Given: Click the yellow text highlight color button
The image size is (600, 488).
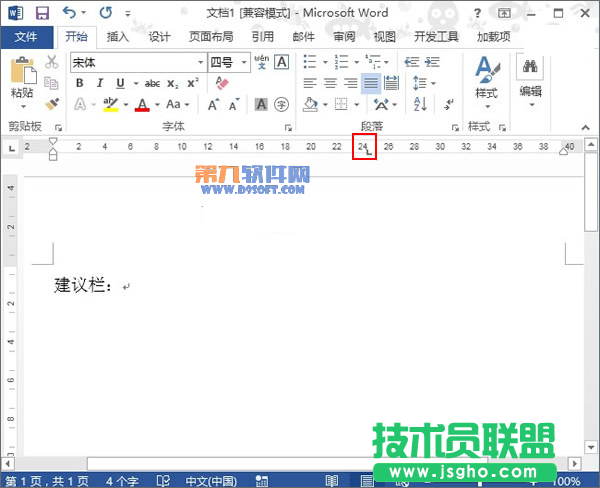Looking at the screenshot, I should [111, 104].
